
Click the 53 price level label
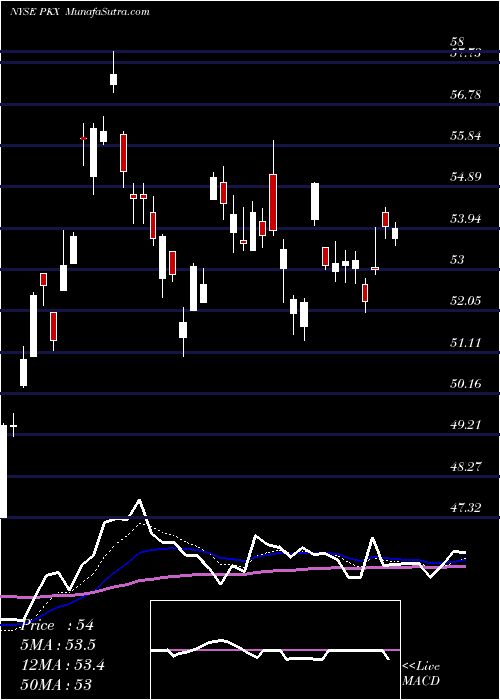pyautogui.click(x=458, y=259)
